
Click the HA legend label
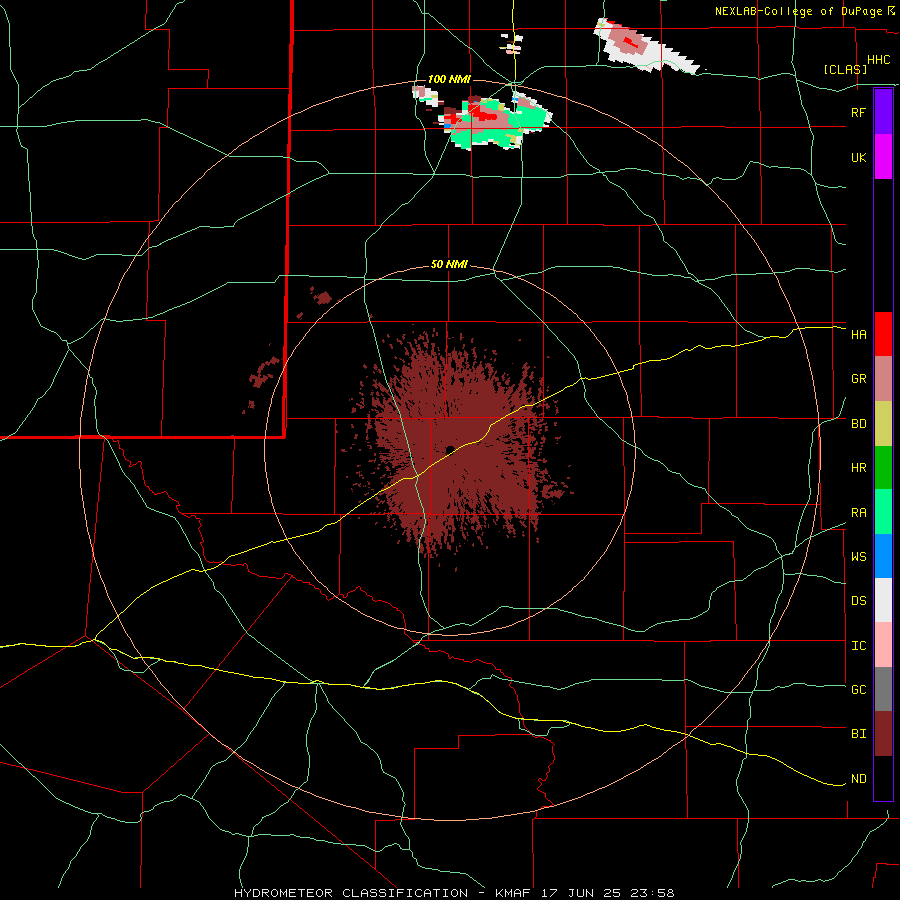(x=858, y=334)
